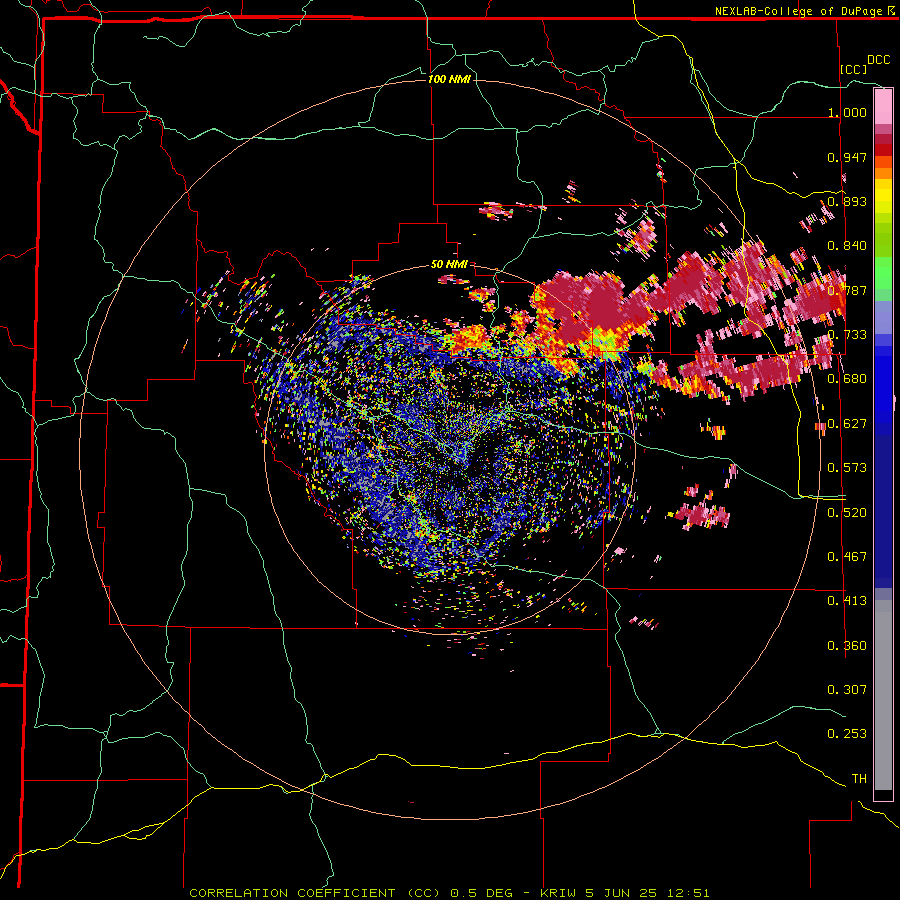Click the 0.253 scale value
900x900 pixels.
(x=847, y=734)
